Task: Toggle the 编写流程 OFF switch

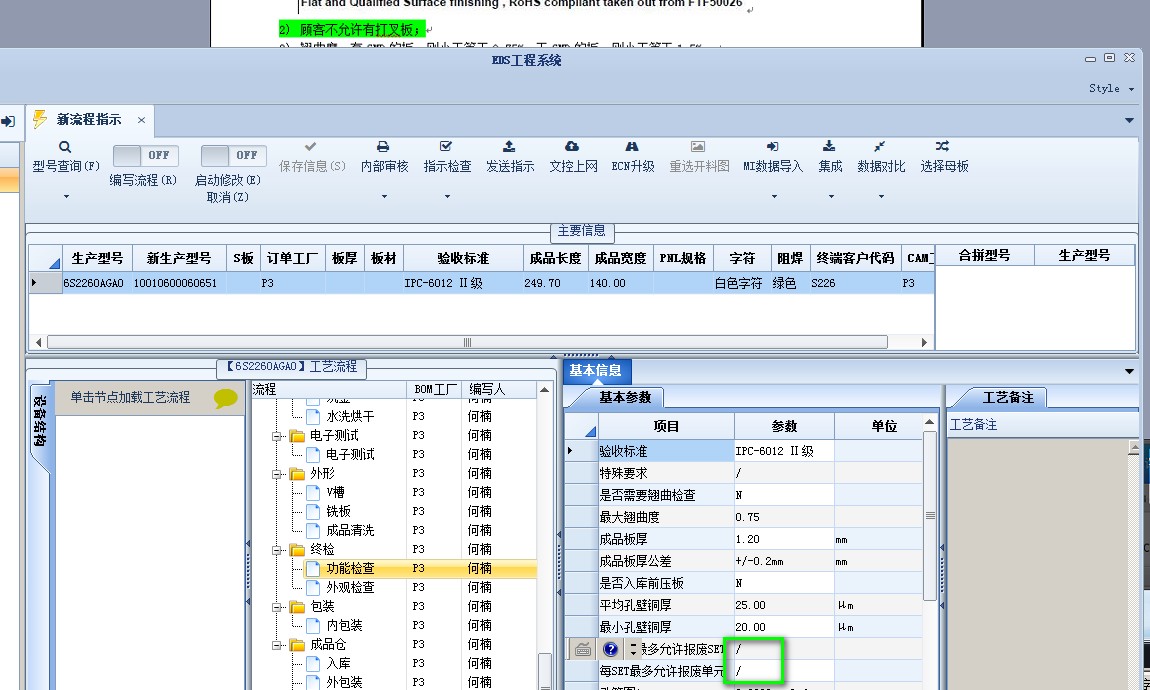Action: pyautogui.click(x=145, y=155)
